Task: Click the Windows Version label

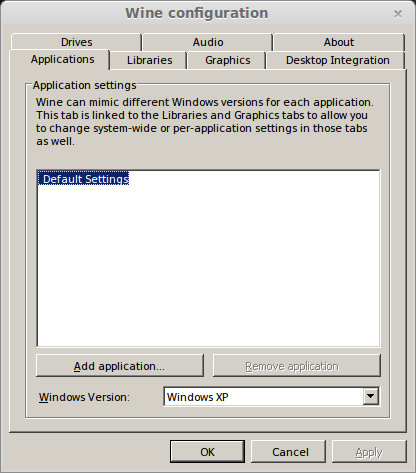Action: (x=84, y=397)
